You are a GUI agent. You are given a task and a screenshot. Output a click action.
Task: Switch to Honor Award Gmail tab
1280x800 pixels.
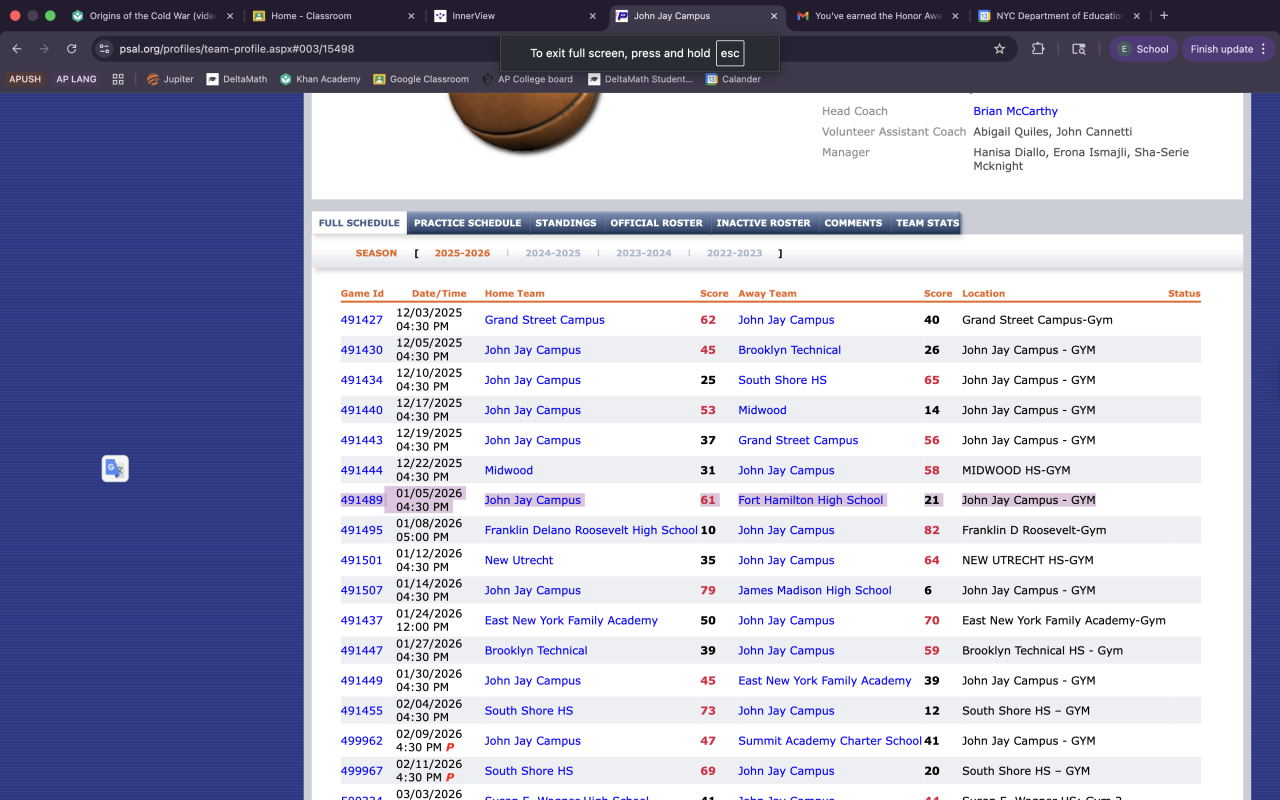point(877,16)
